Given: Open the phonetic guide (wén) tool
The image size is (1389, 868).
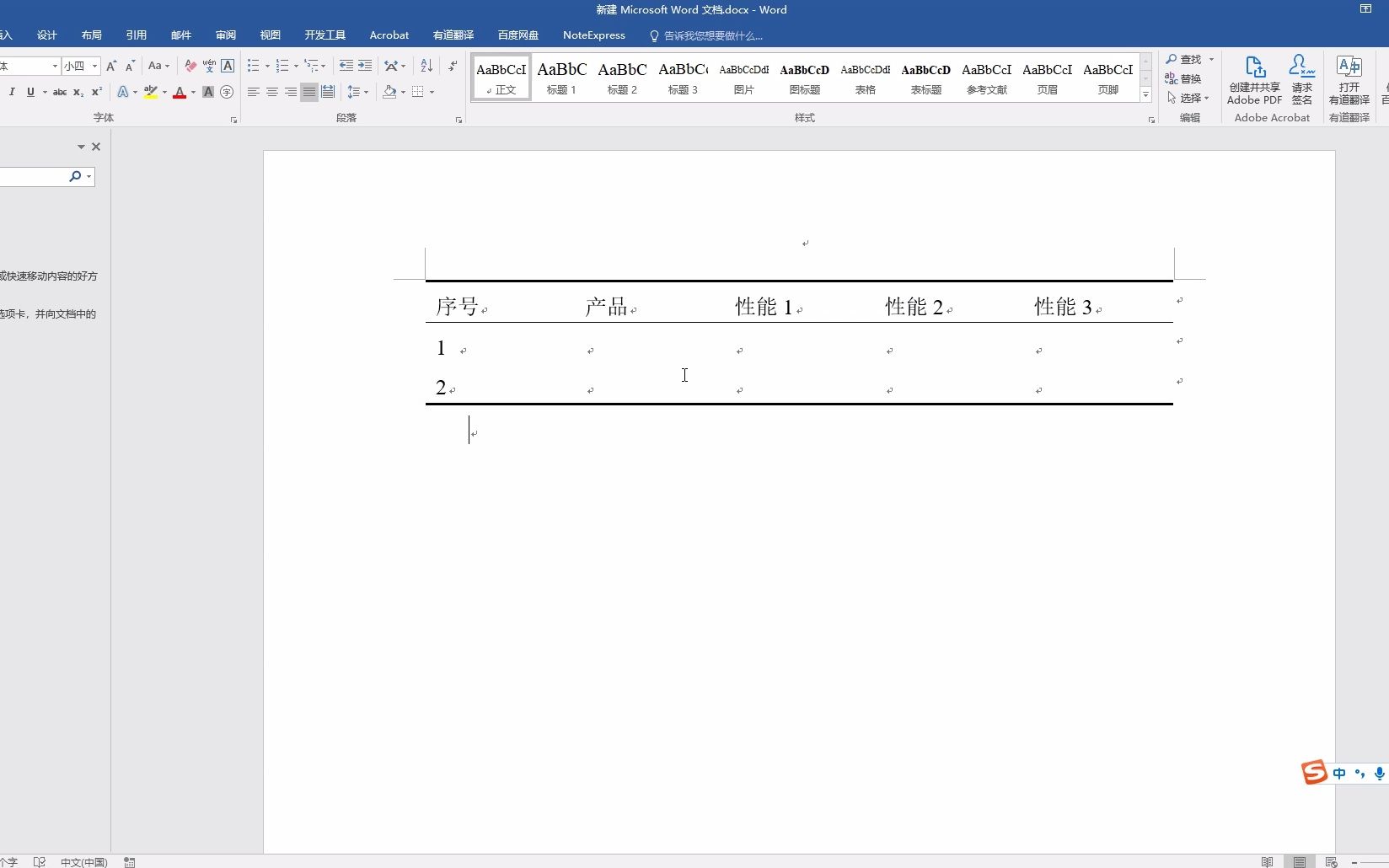Looking at the screenshot, I should pos(209,66).
